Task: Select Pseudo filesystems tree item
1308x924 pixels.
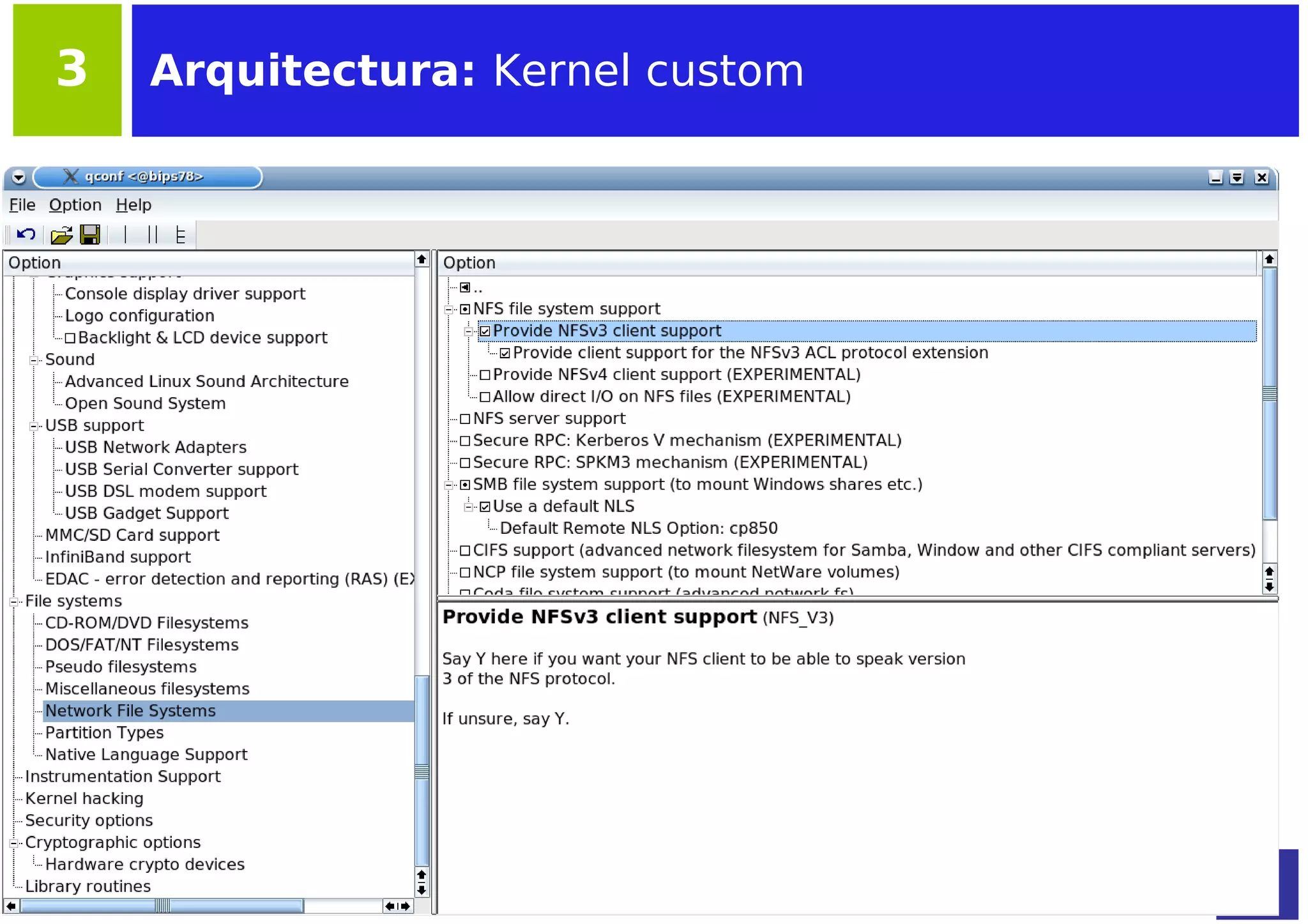Action: [x=121, y=667]
